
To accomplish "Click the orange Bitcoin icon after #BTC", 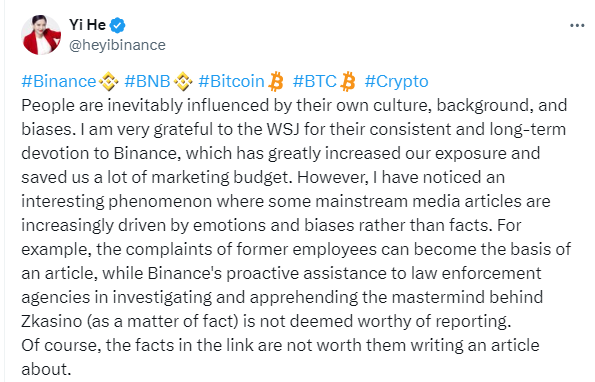I will 348,82.
